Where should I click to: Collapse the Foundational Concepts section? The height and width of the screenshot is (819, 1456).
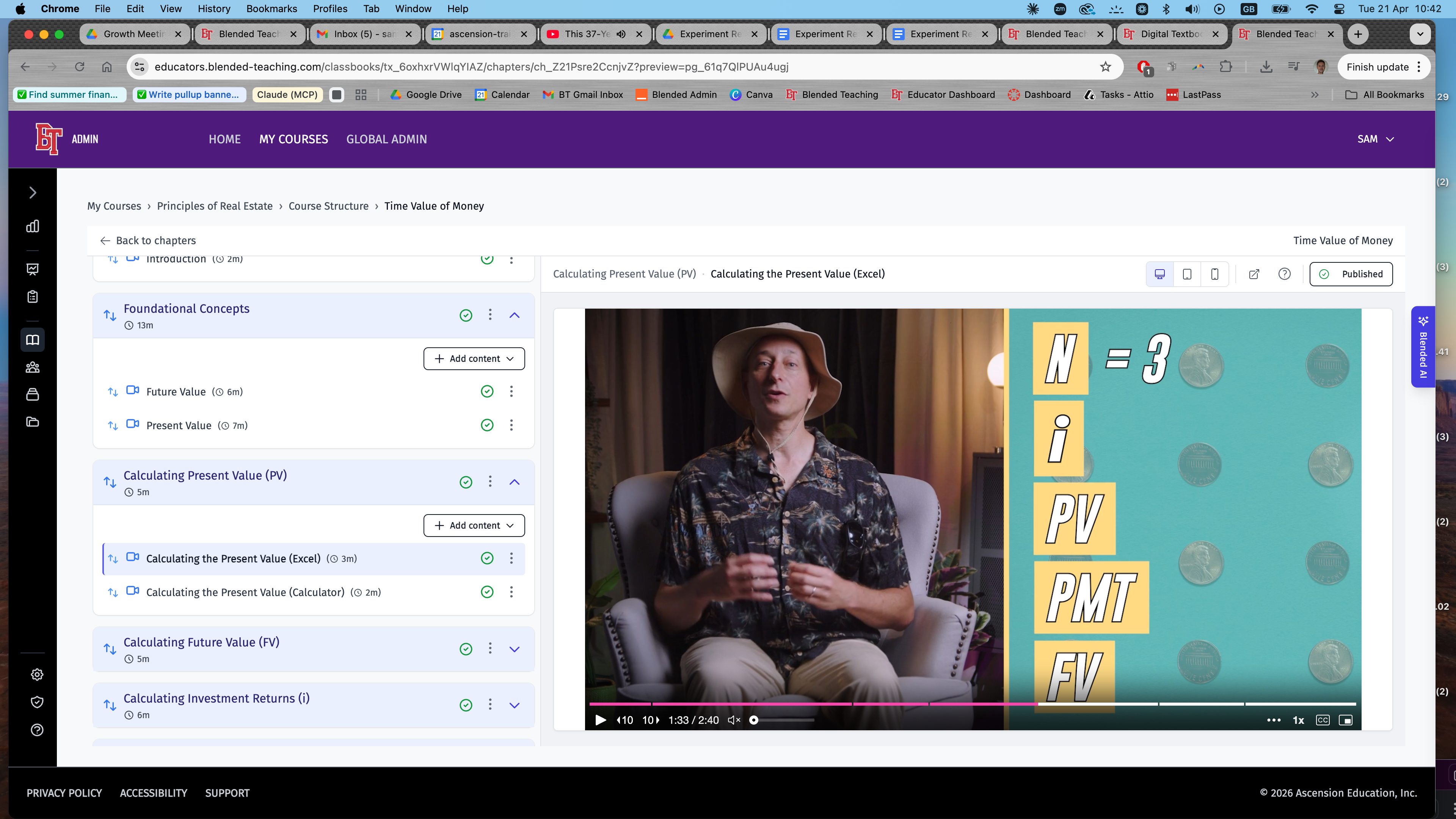[515, 315]
